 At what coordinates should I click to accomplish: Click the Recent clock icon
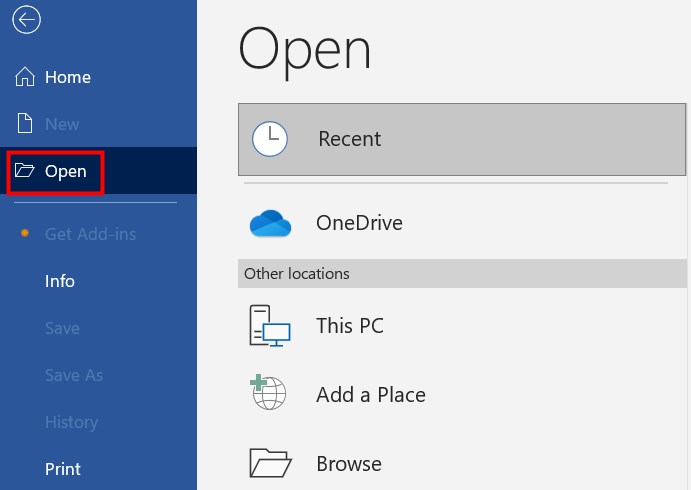[270, 139]
